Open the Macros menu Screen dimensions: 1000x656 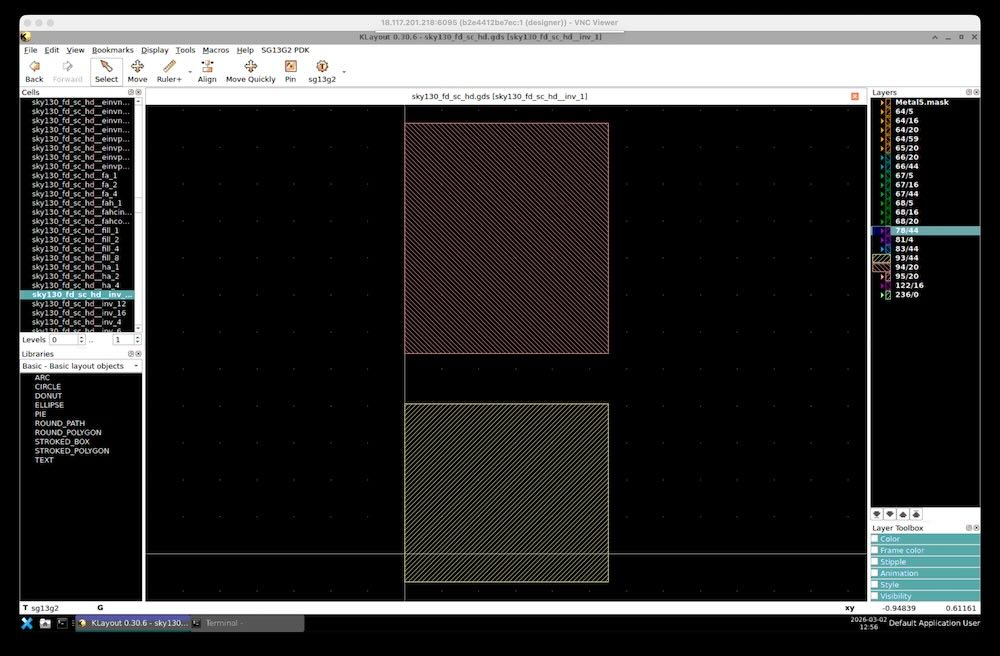(215, 50)
